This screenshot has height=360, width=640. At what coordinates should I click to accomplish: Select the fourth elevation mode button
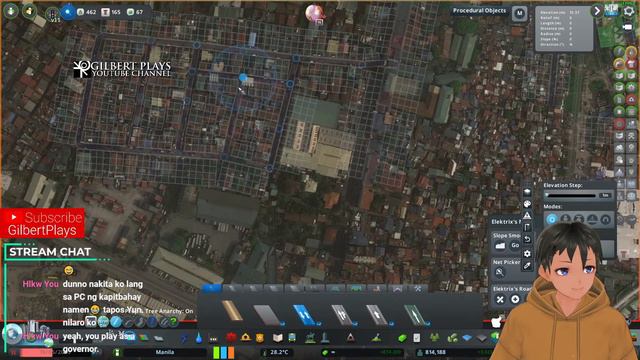pyautogui.click(x=592, y=219)
